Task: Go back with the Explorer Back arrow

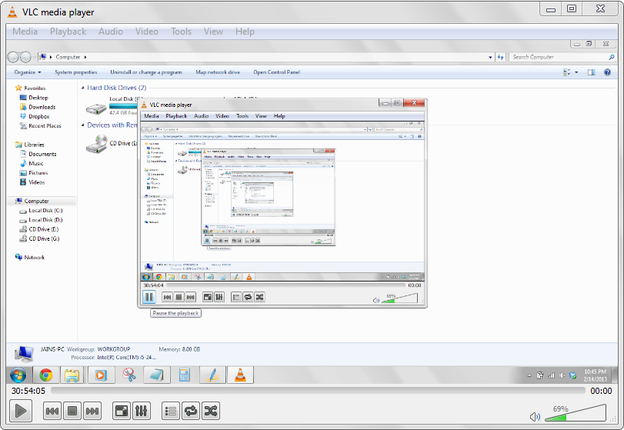Action: 13,57
